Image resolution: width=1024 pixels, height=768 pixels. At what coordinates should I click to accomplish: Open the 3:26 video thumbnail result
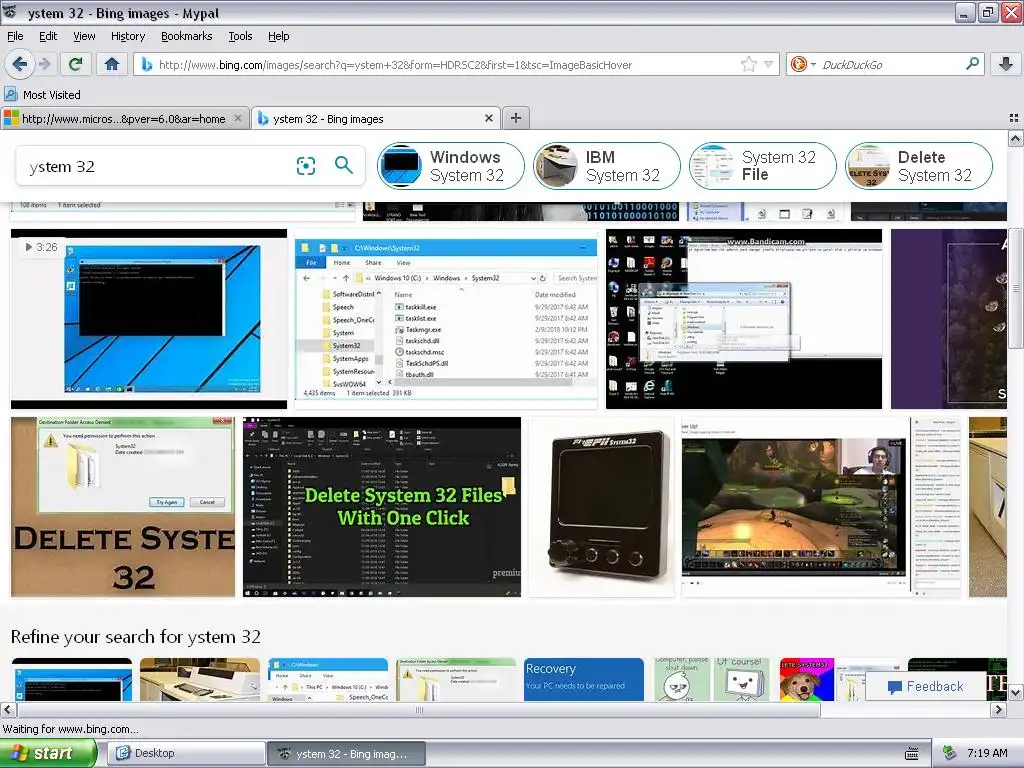(149, 319)
